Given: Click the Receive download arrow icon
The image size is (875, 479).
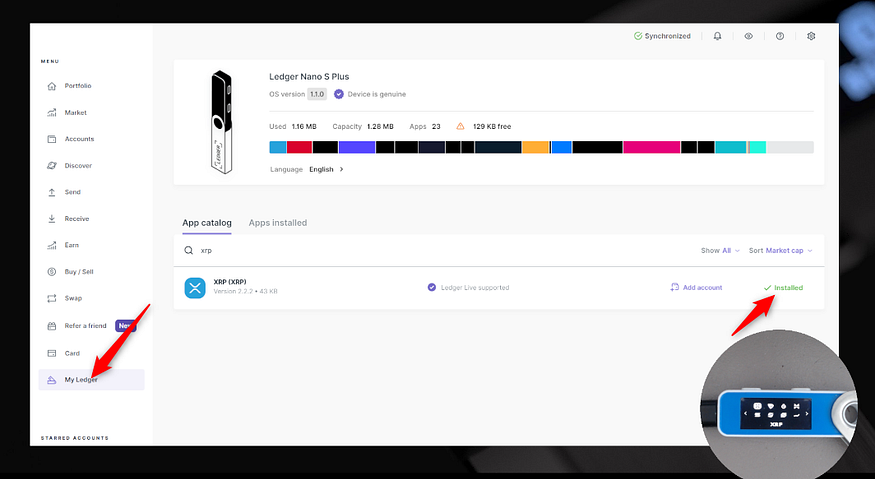Looking at the screenshot, I should point(52,219).
